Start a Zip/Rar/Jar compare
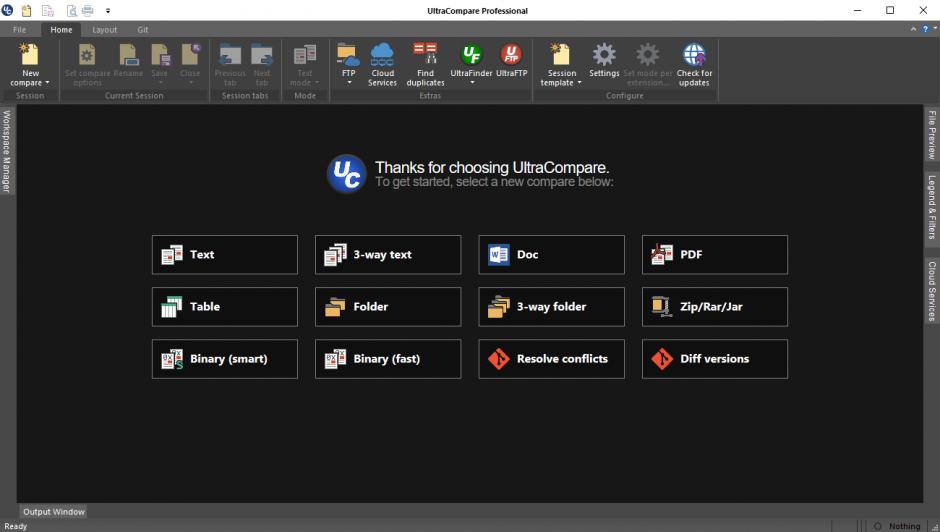Screen dimensions: 940x532 [x=715, y=306]
